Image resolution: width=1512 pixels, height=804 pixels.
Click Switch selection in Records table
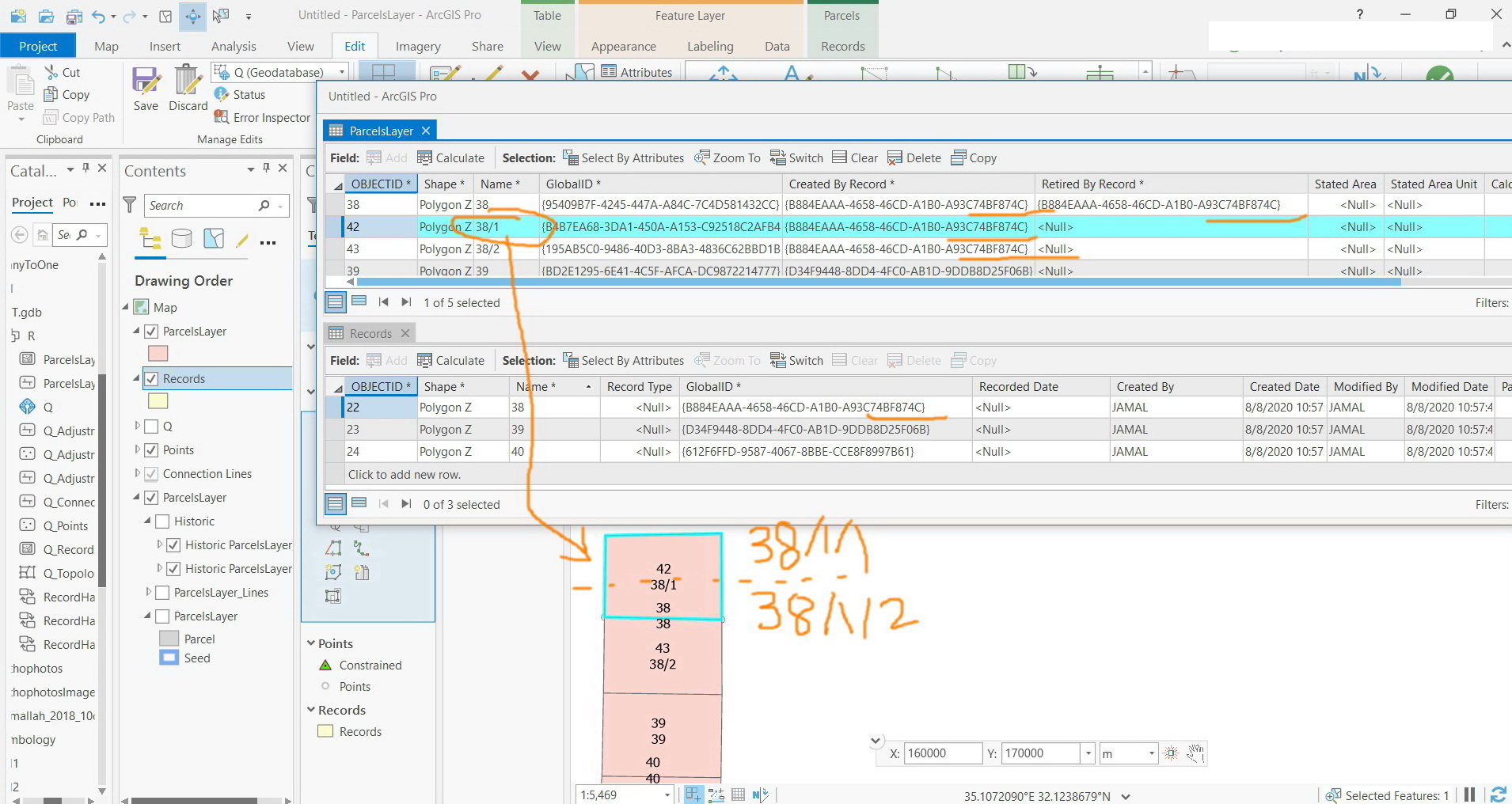click(796, 360)
